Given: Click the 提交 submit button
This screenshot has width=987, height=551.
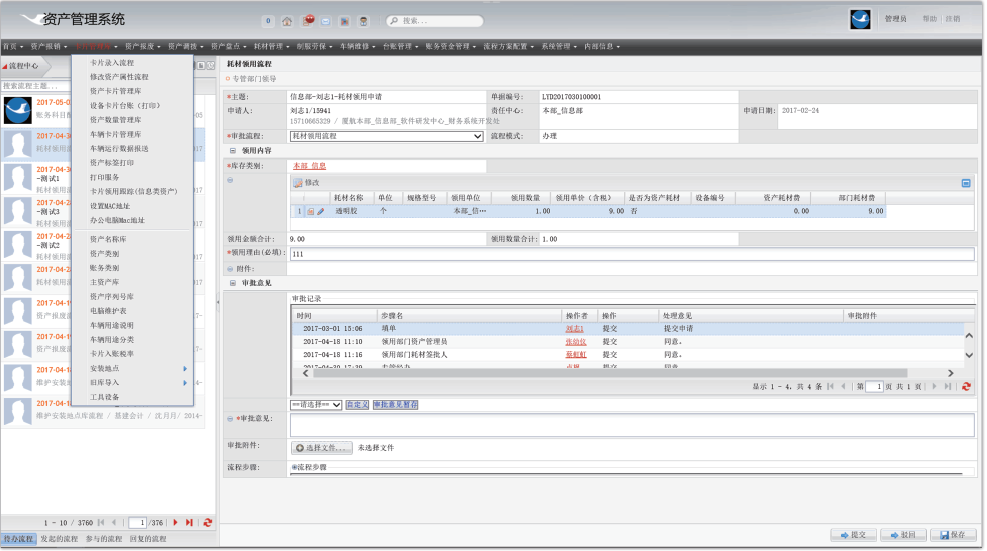Looking at the screenshot, I should click(853, 535).
